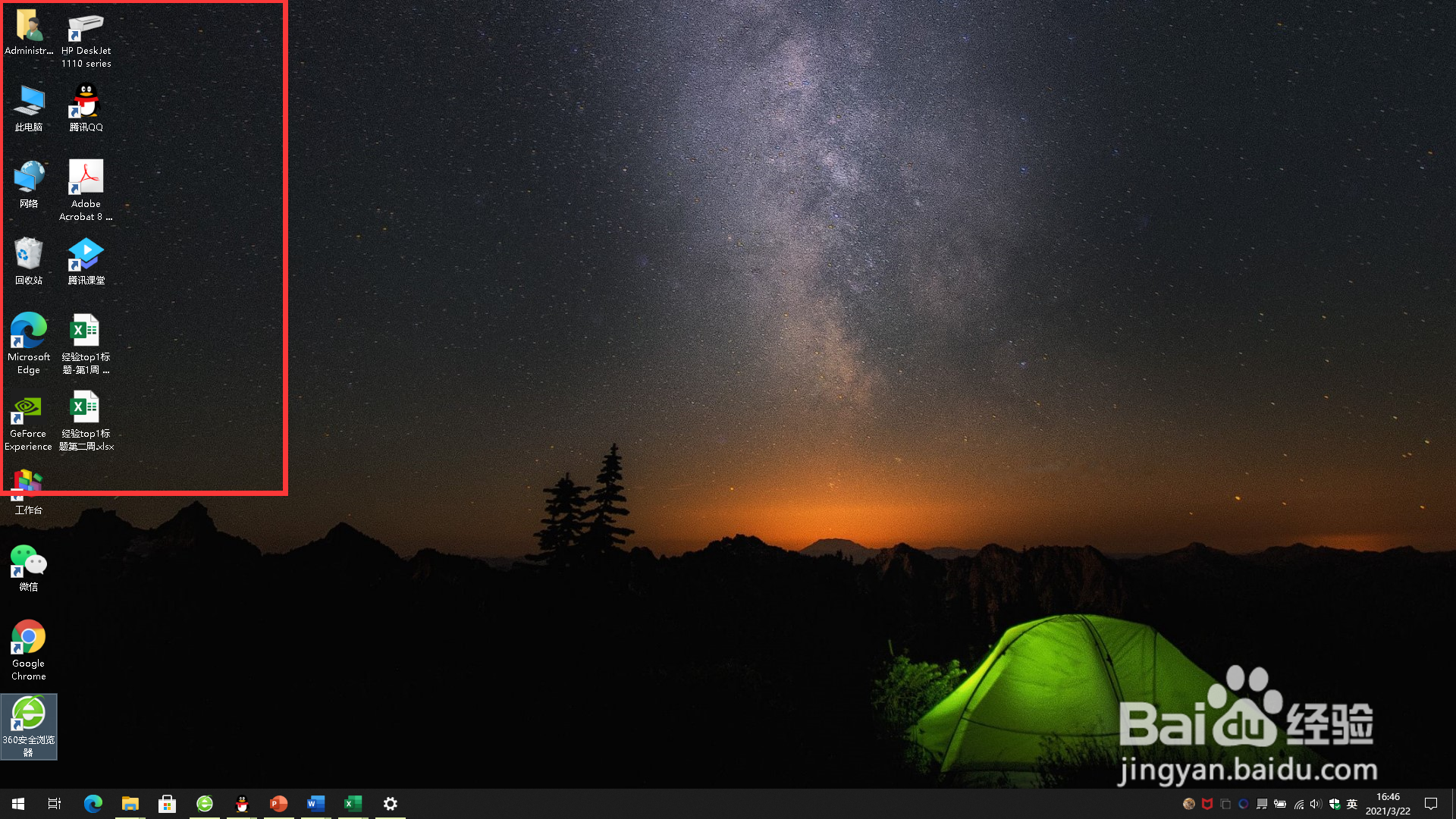Open Task View from the taskbar

[x=55, y=803]
